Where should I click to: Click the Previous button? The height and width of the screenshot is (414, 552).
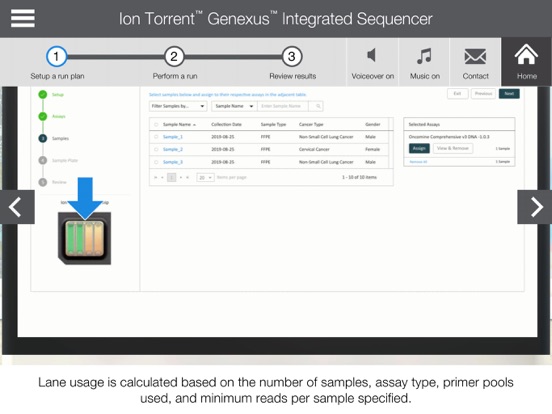point(483,94)
